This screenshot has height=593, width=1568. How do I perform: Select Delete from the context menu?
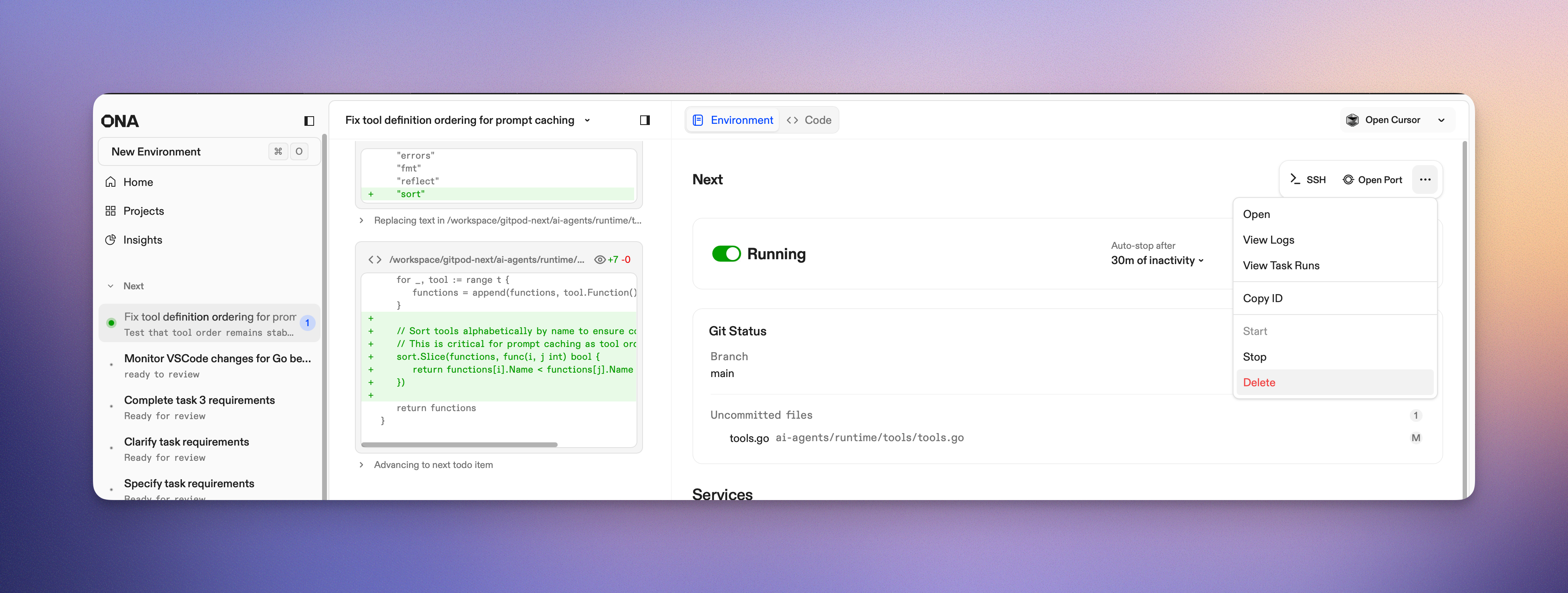click(x=1259, y=382)
